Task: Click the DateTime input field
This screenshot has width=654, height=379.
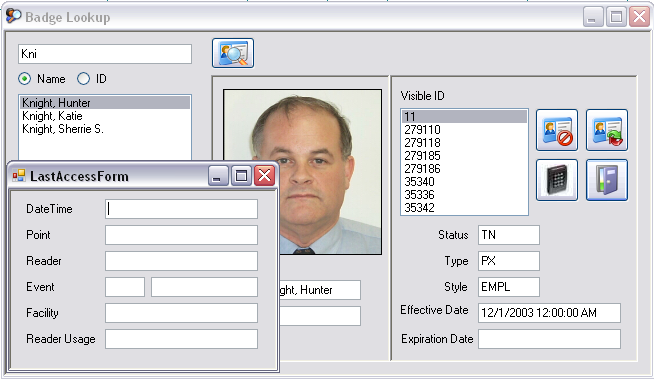Action: (181, 208)
